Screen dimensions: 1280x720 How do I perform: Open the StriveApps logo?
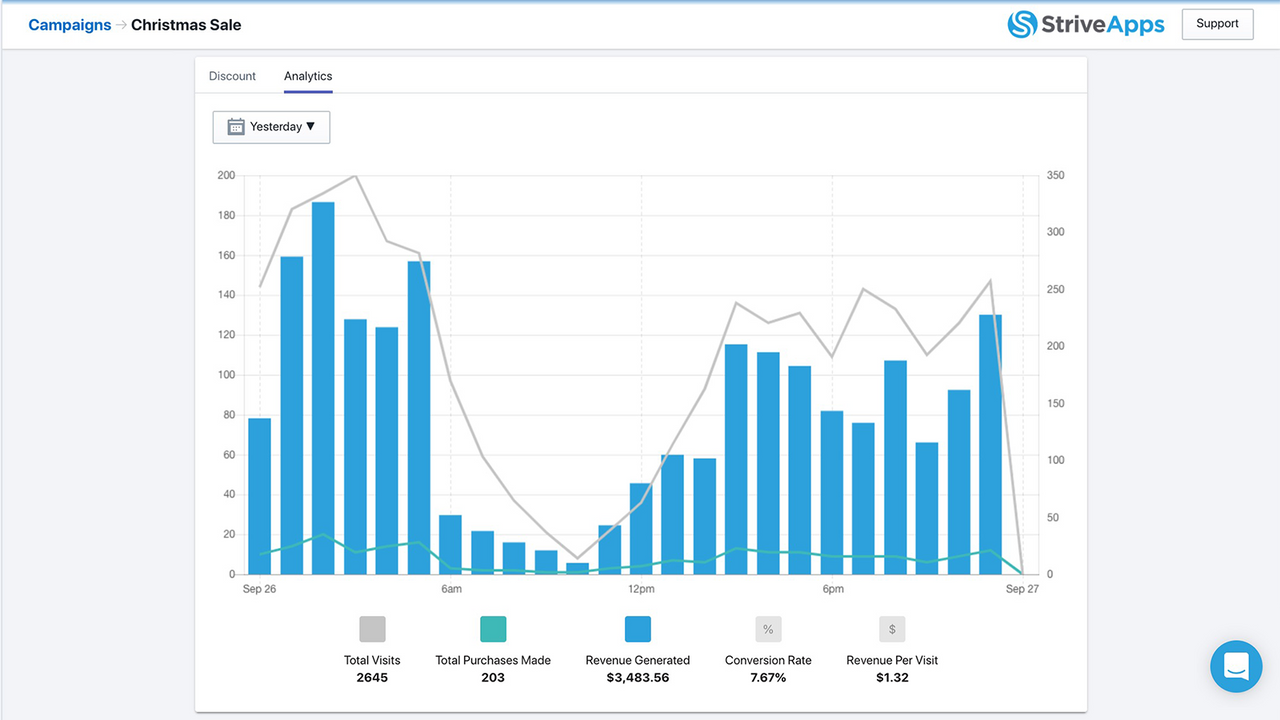(x=1086, y=24)
